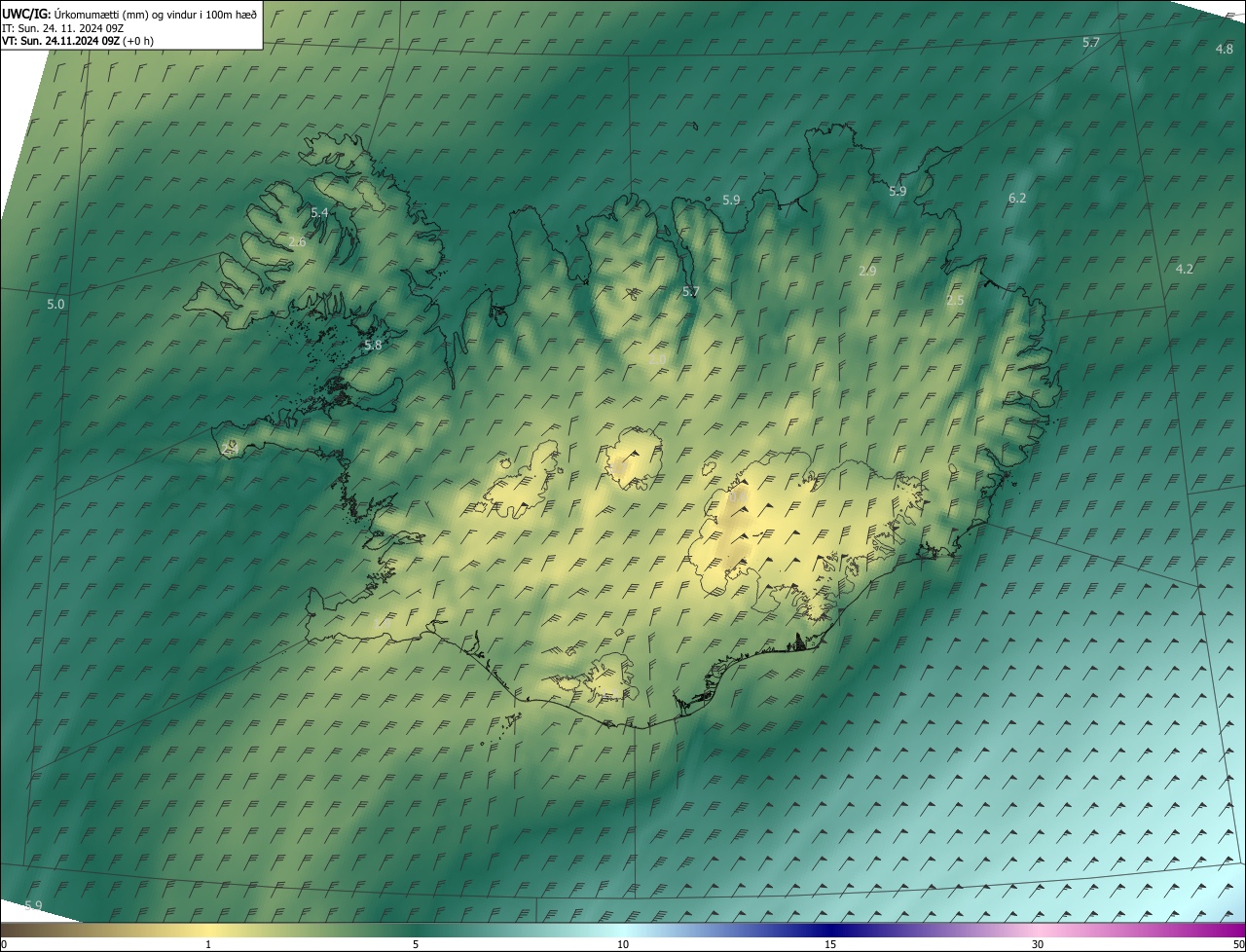
Task: Click the 4.2 value label on the map
Action: click(1185, 269)
